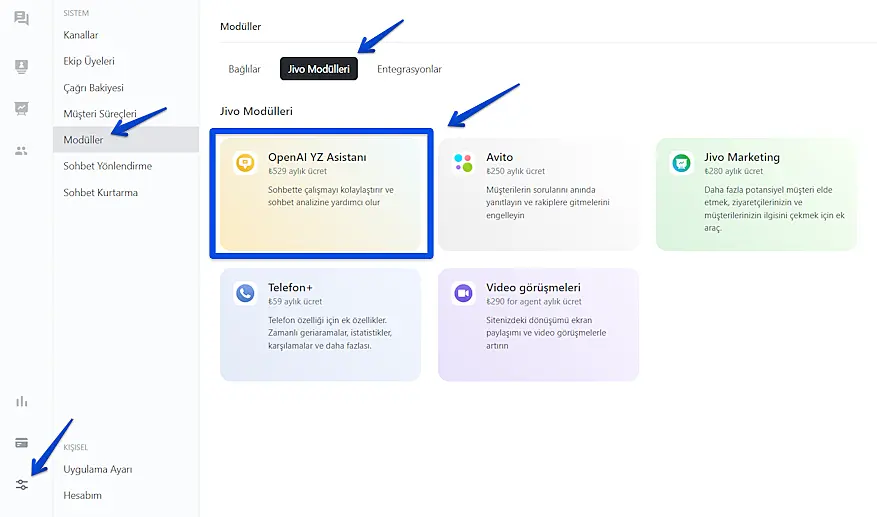The height and width of the screenshot is (517, 877).
Task: Click the billing card icon in left rail
Action: click(x=21, y=443)
